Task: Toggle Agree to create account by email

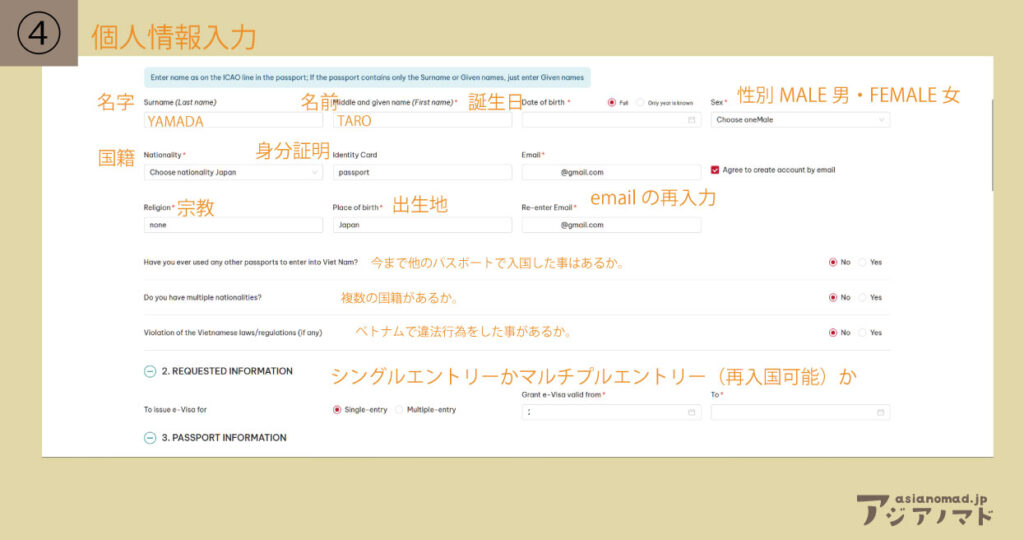Action: tap(714, 170)
